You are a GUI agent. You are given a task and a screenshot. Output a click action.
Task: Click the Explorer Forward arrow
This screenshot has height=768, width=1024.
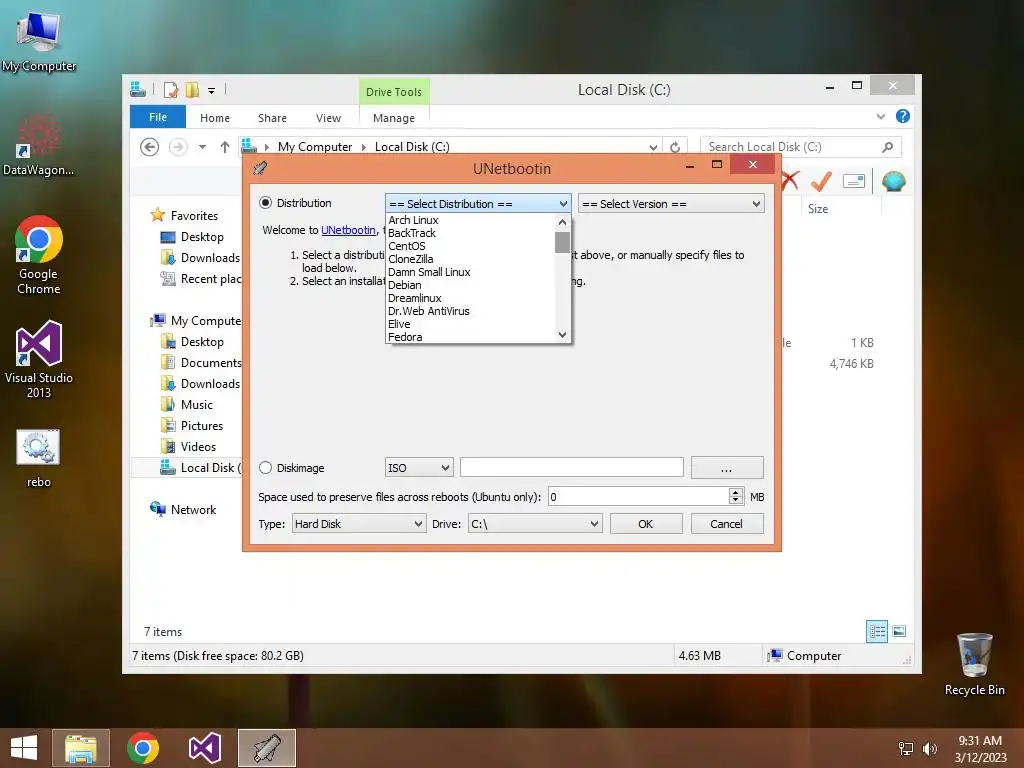[178, 147]
